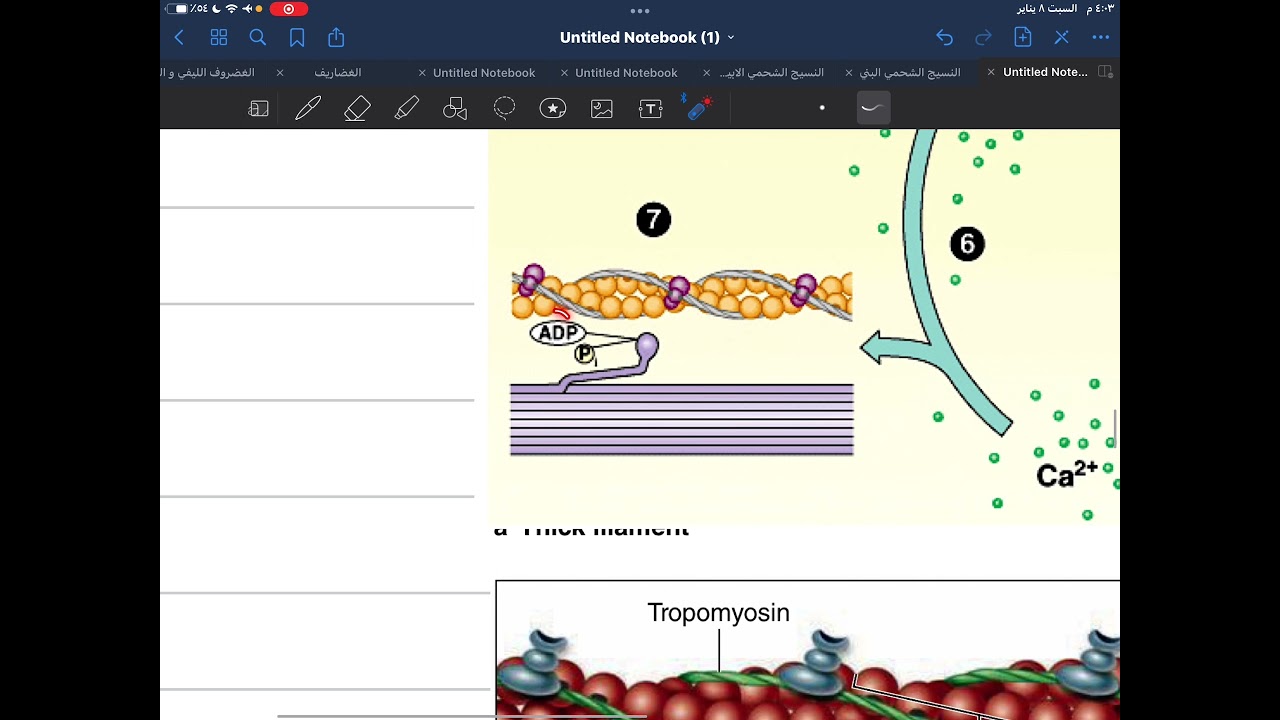Add a new page to notebook

click(x=1022, y=37)
